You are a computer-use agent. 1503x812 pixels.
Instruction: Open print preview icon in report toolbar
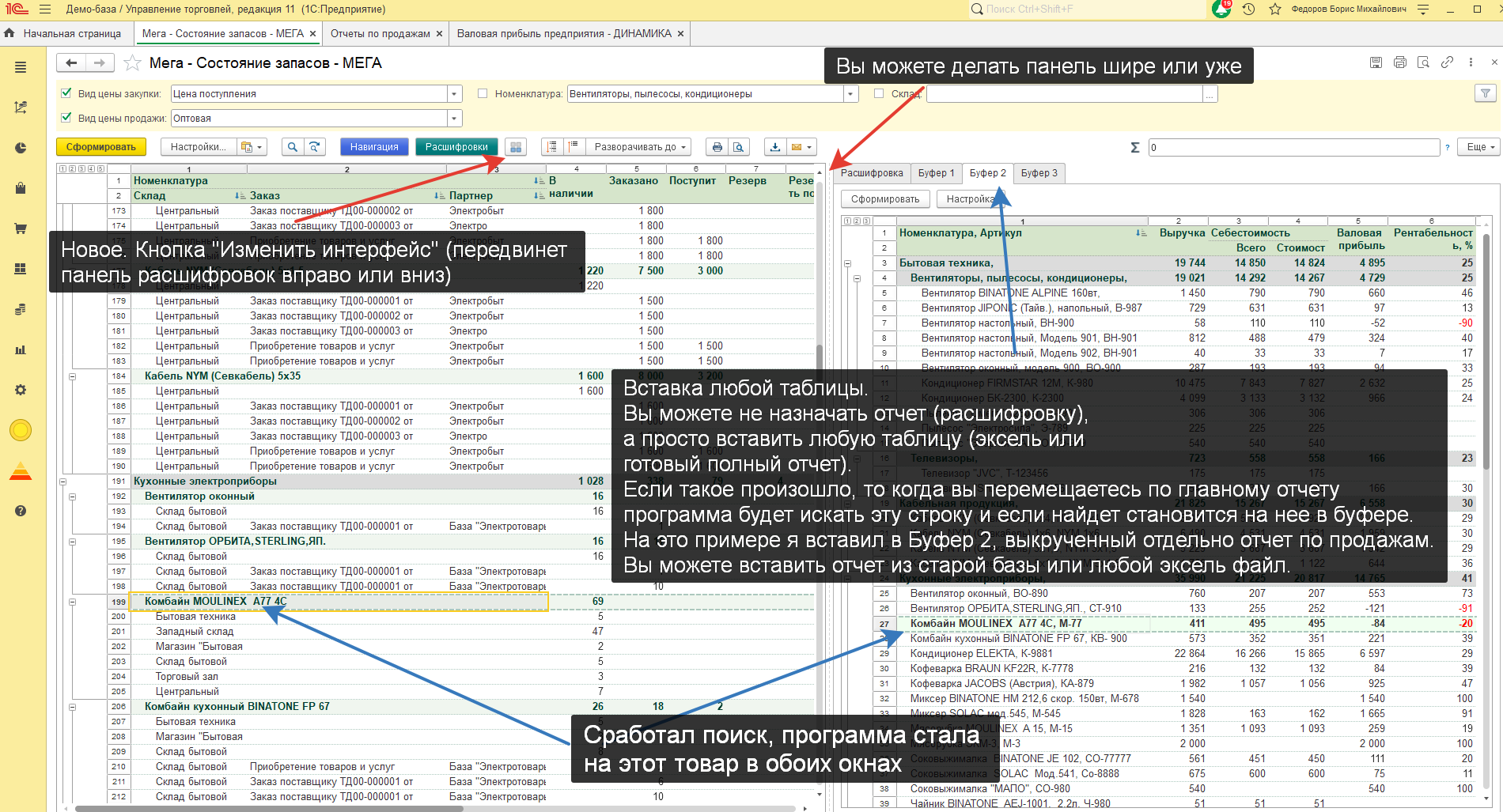coord(738,147)
